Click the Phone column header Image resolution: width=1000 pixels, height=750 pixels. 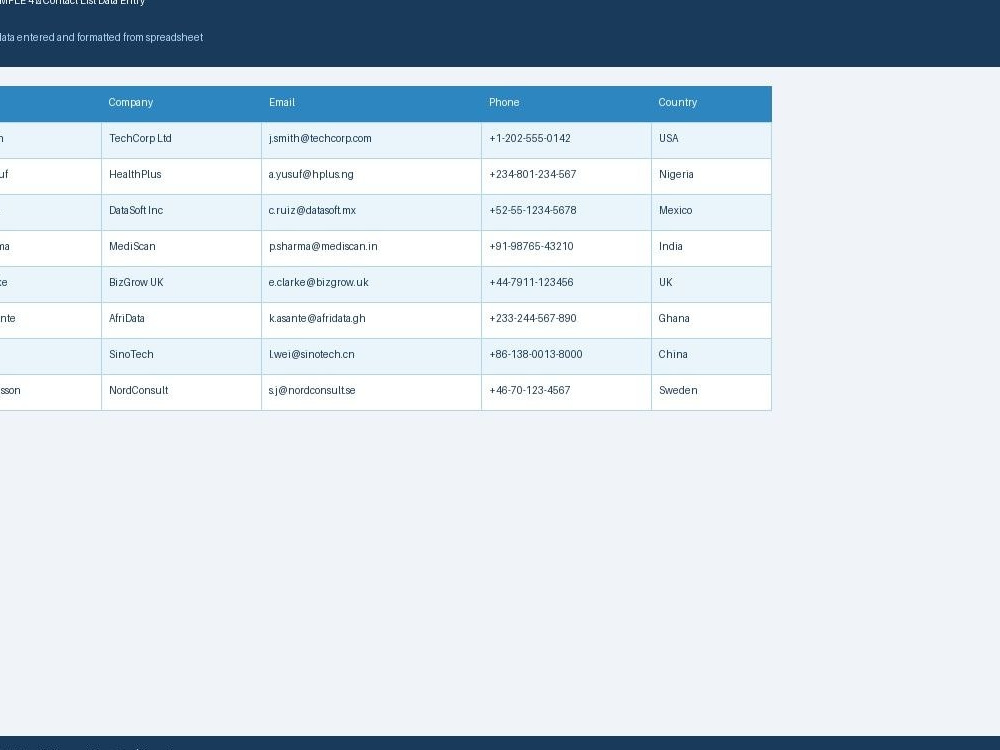point(566,103)
